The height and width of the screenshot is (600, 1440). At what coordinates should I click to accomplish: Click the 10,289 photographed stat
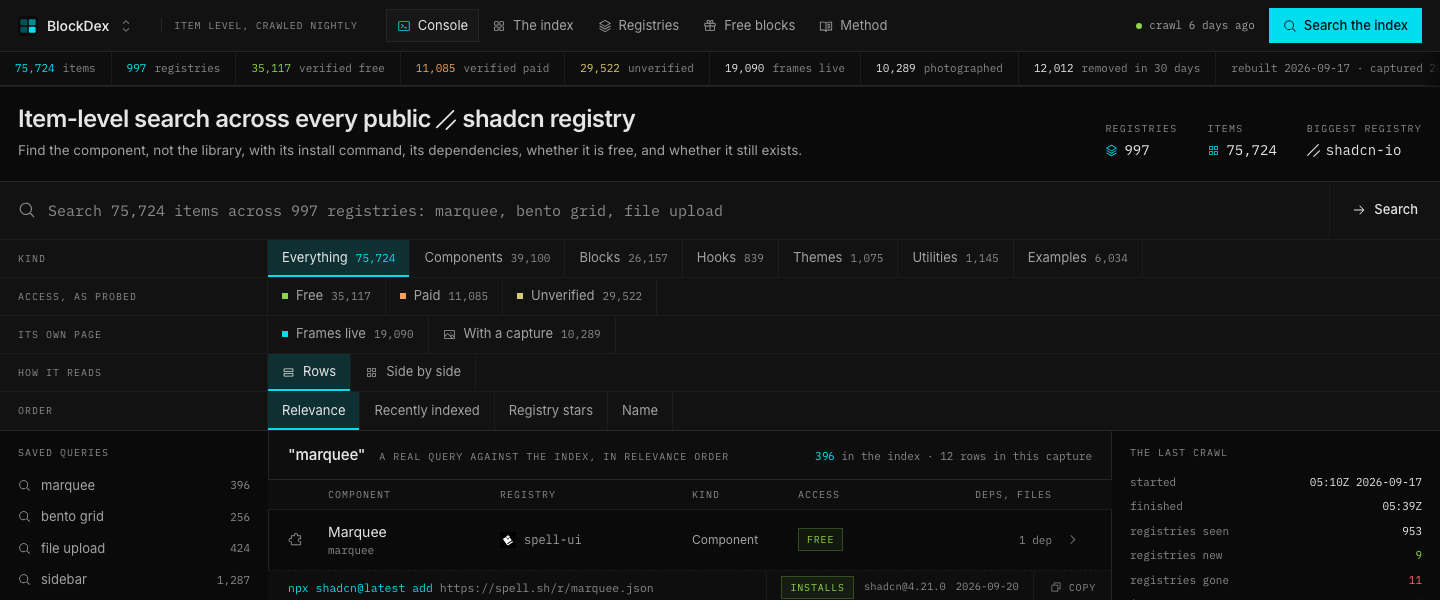(x=939, y=68)
